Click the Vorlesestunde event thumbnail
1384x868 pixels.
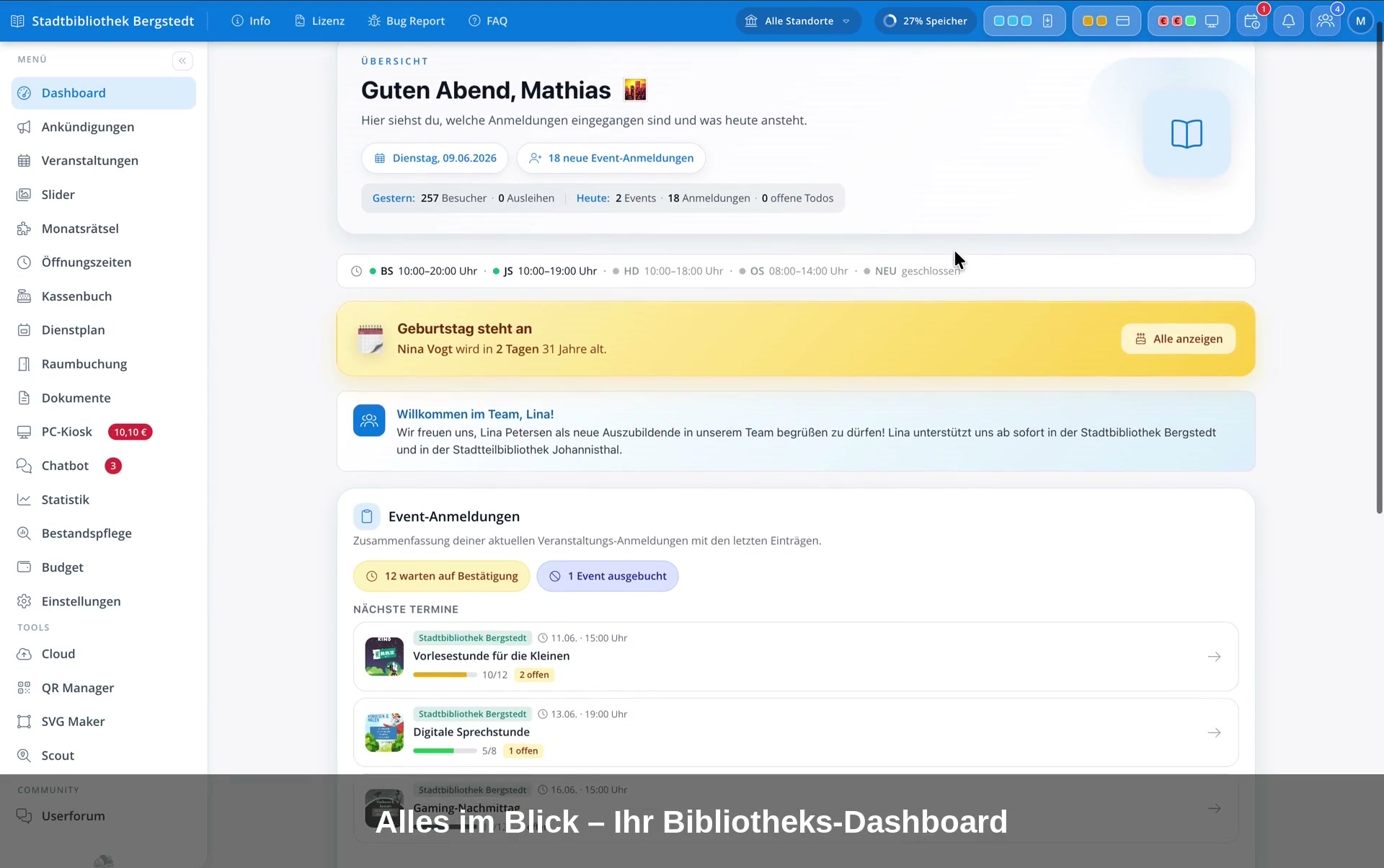coord(384,657)
